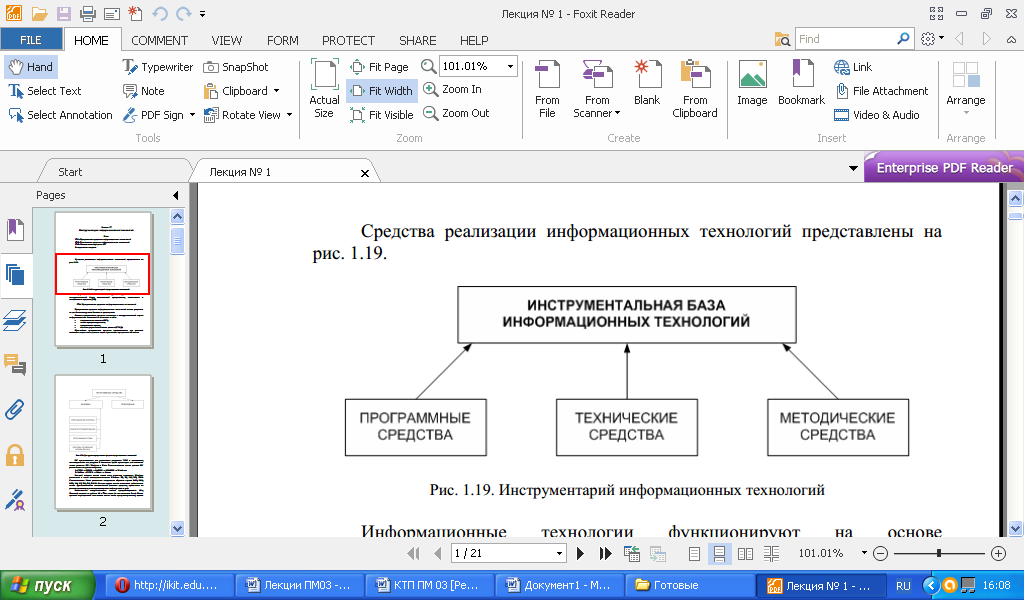This screenshot has height=600, width=1024.
Task: Open the zoom percentage dropdown in the ribbon
Action: (x=511, y=66)
